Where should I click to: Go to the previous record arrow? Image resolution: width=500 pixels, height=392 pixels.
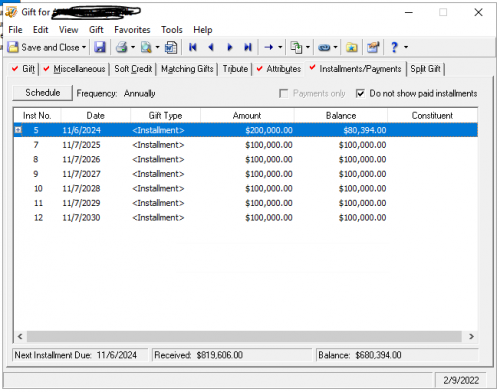pos(211,47)
